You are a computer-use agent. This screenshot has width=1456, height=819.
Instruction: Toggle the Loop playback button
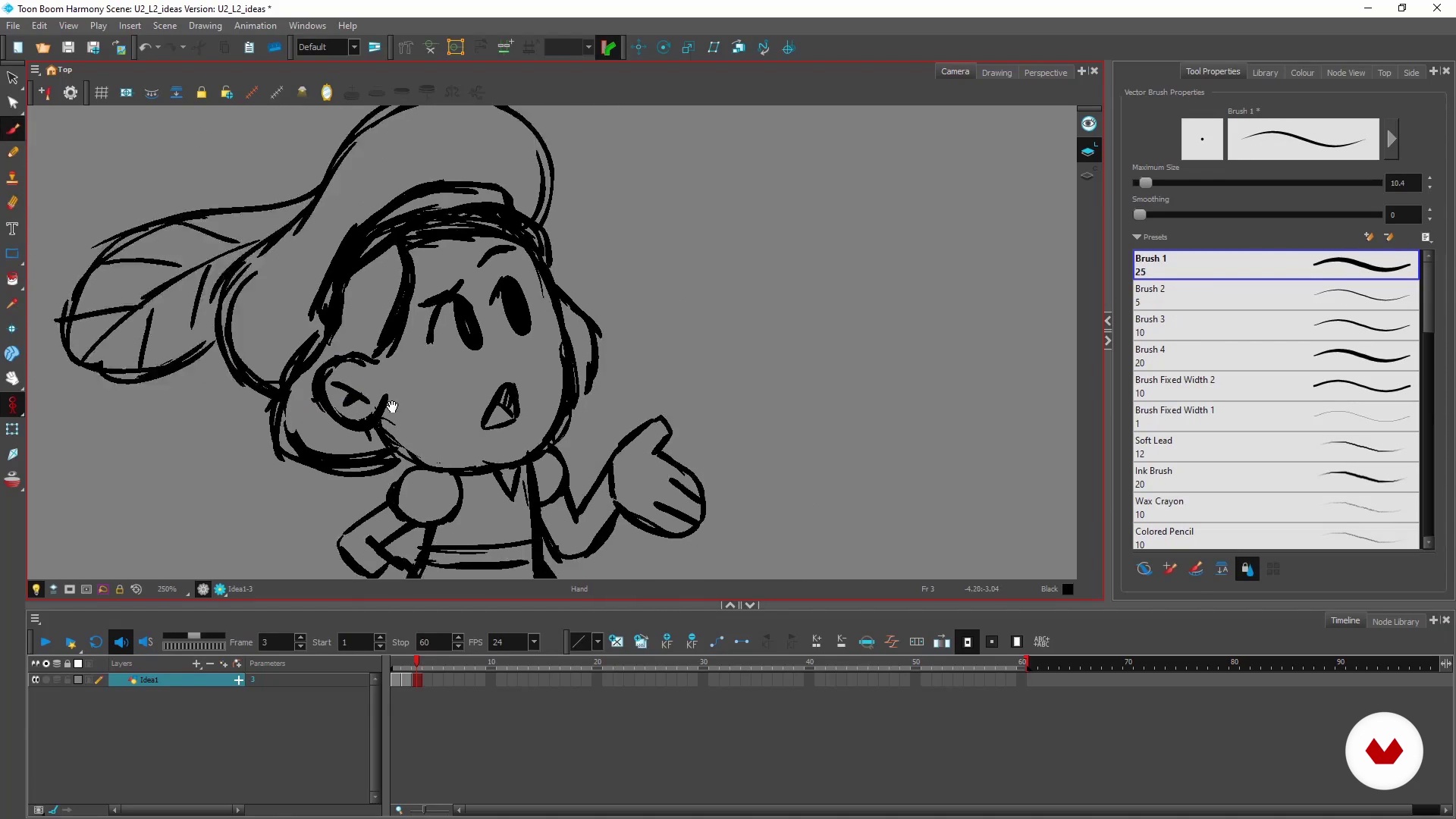point(96,642)
